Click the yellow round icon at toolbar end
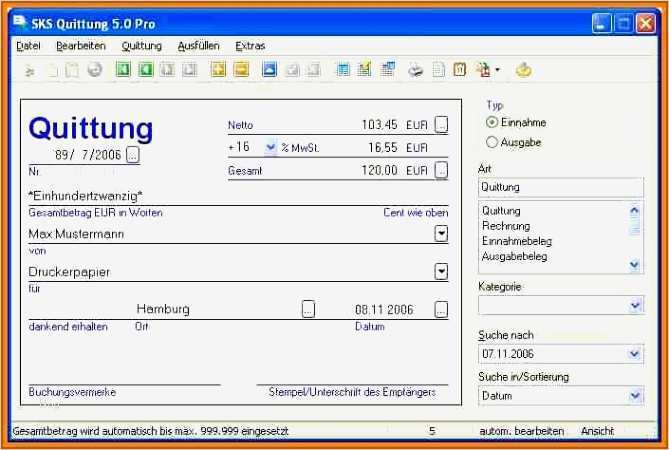Screen dimensions: 669x450 pyautogui.click(x=524, y=70)
